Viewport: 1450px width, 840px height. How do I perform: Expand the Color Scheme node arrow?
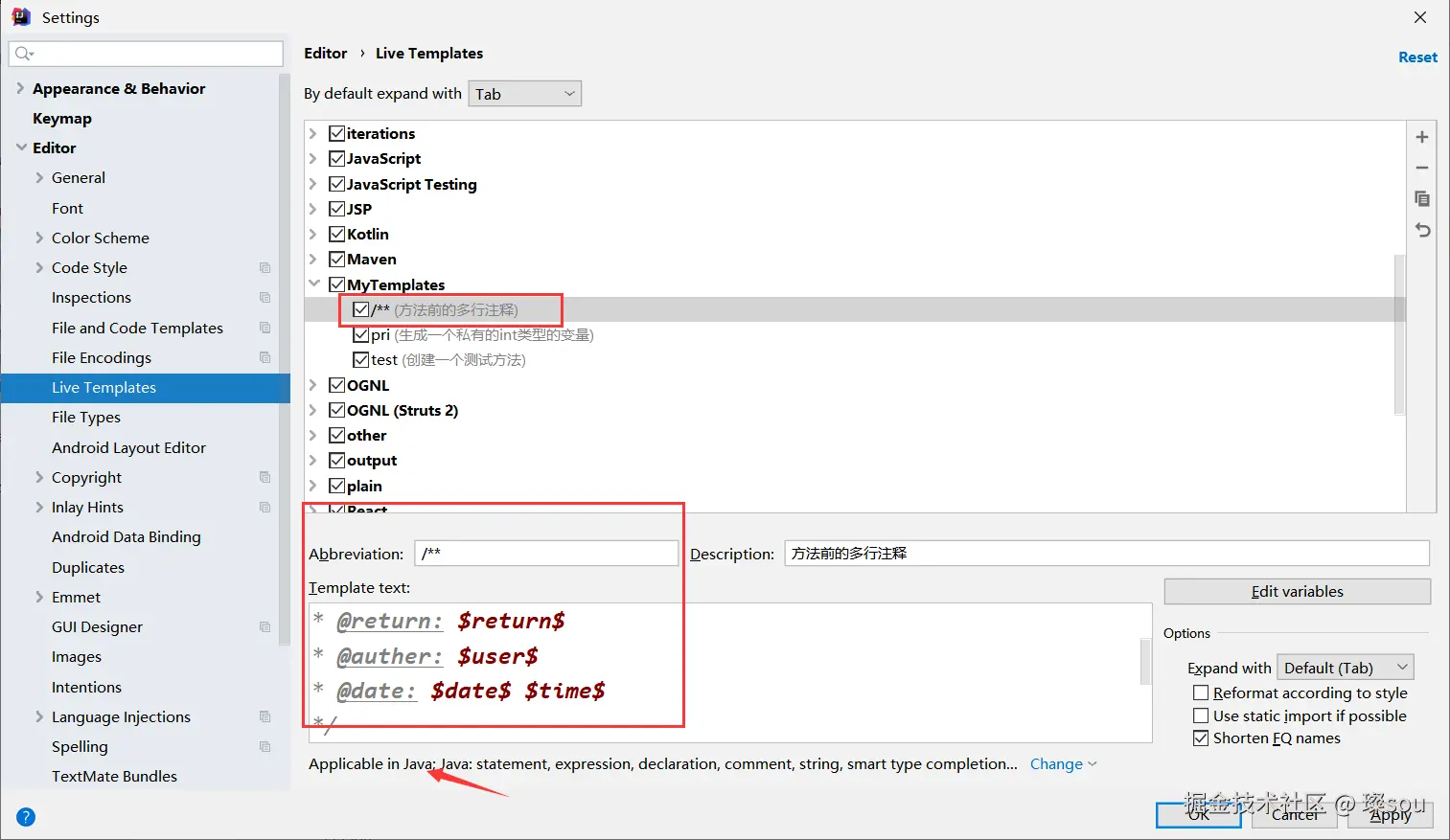39,238
